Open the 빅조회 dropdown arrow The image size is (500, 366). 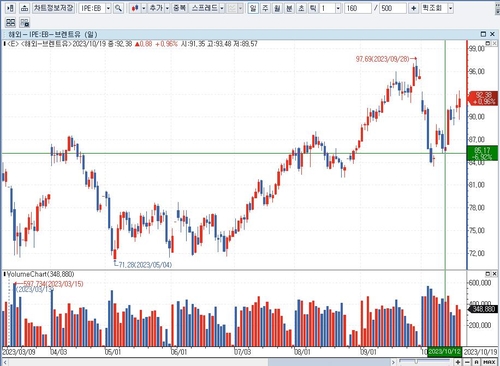point(451,8)
